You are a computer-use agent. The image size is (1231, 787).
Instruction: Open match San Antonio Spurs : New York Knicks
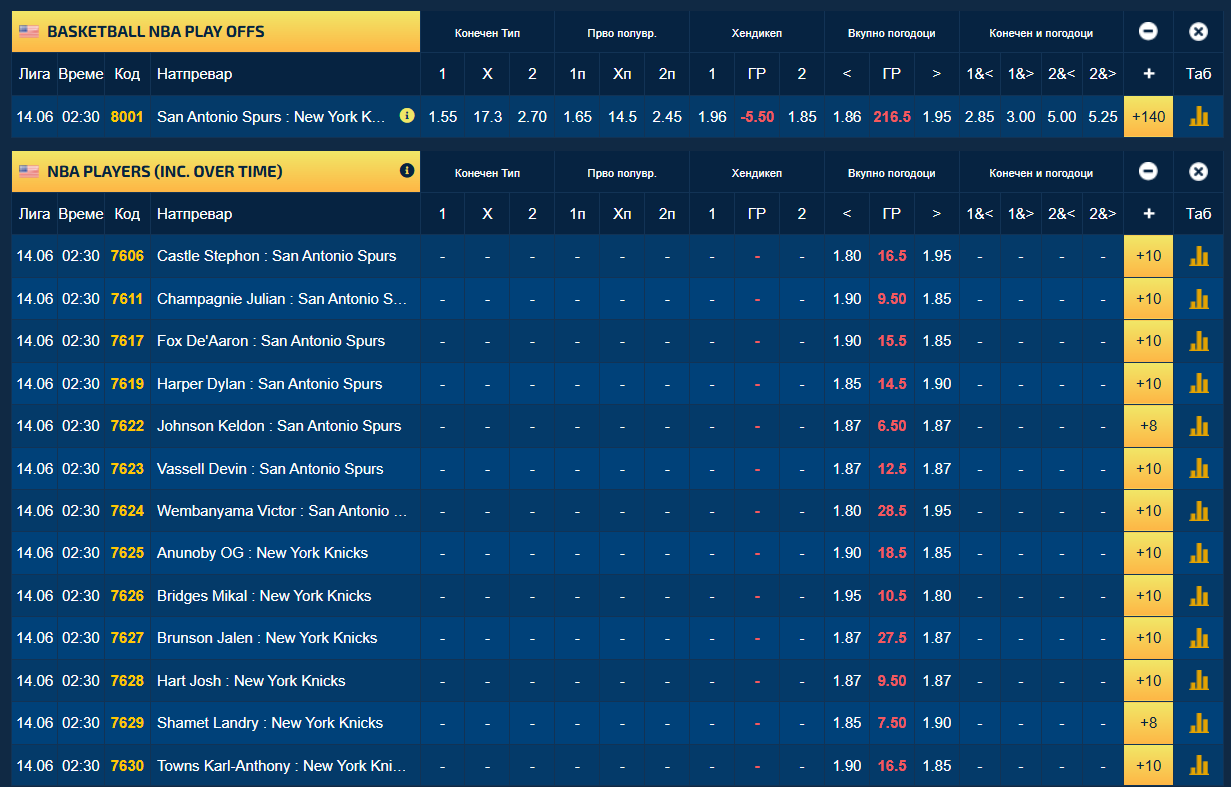point(271,117)
